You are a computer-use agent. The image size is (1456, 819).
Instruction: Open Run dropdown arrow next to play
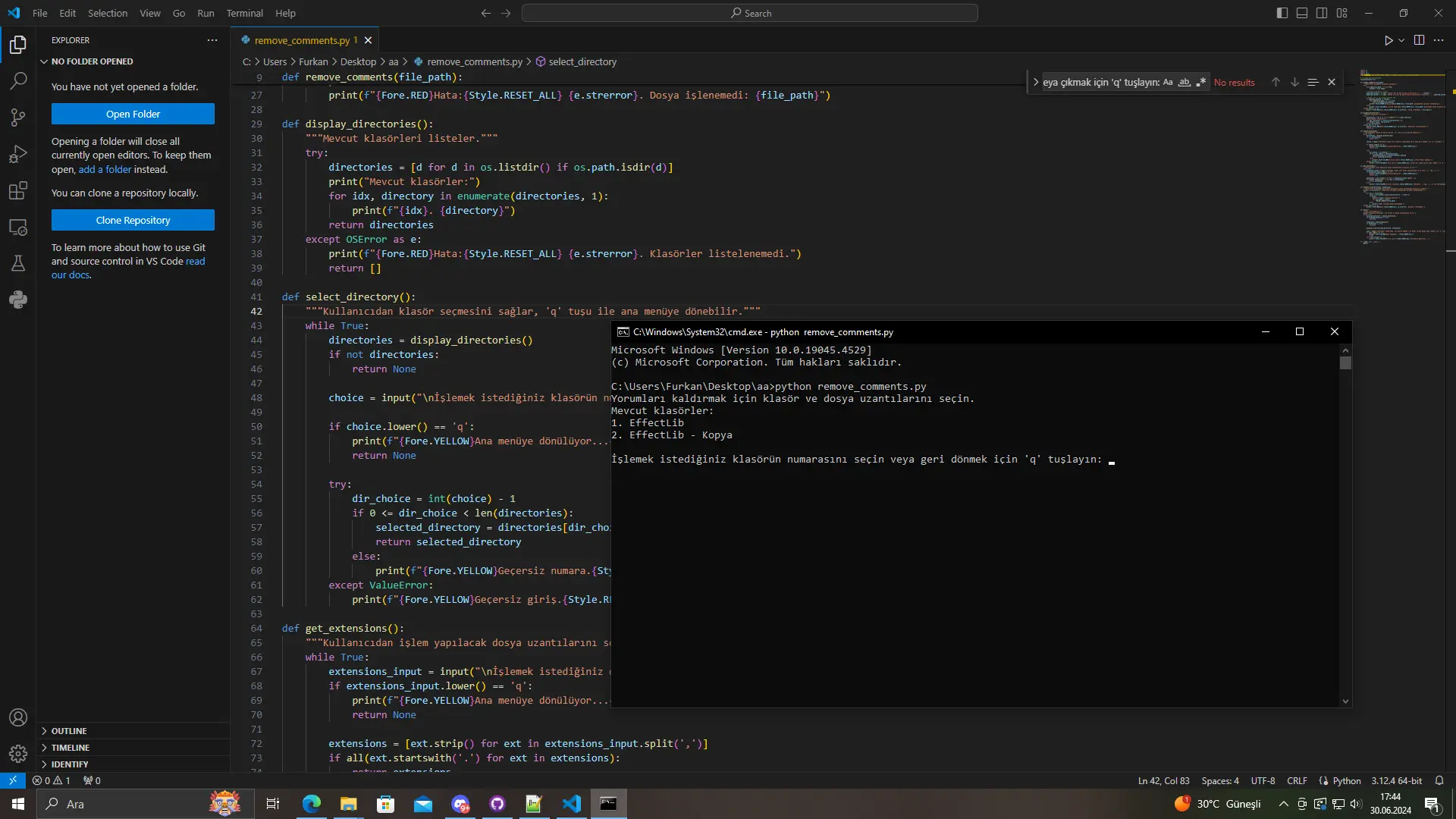(1401, 40)
